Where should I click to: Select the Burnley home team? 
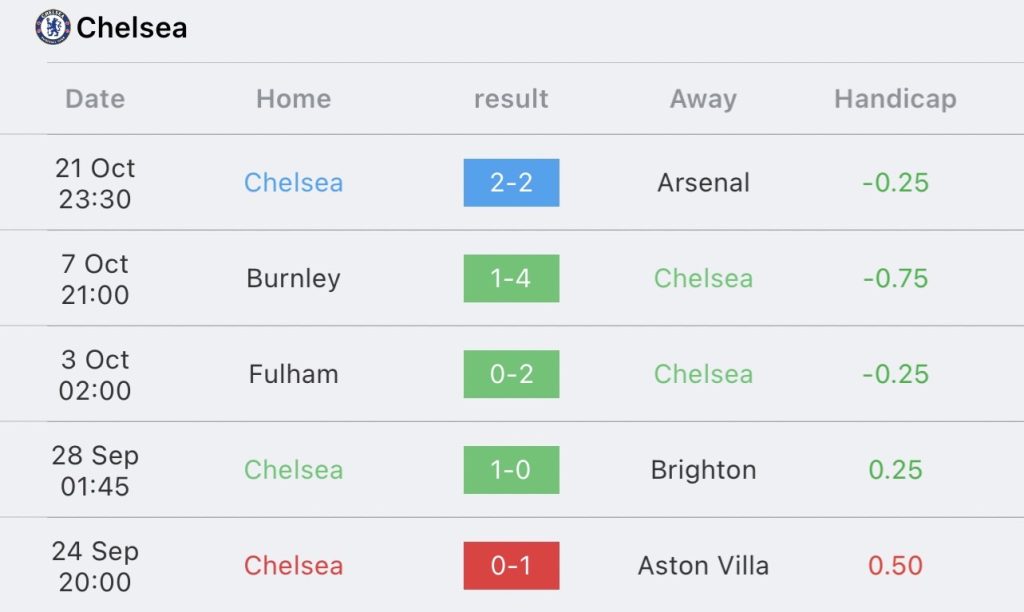pos(294,279)
